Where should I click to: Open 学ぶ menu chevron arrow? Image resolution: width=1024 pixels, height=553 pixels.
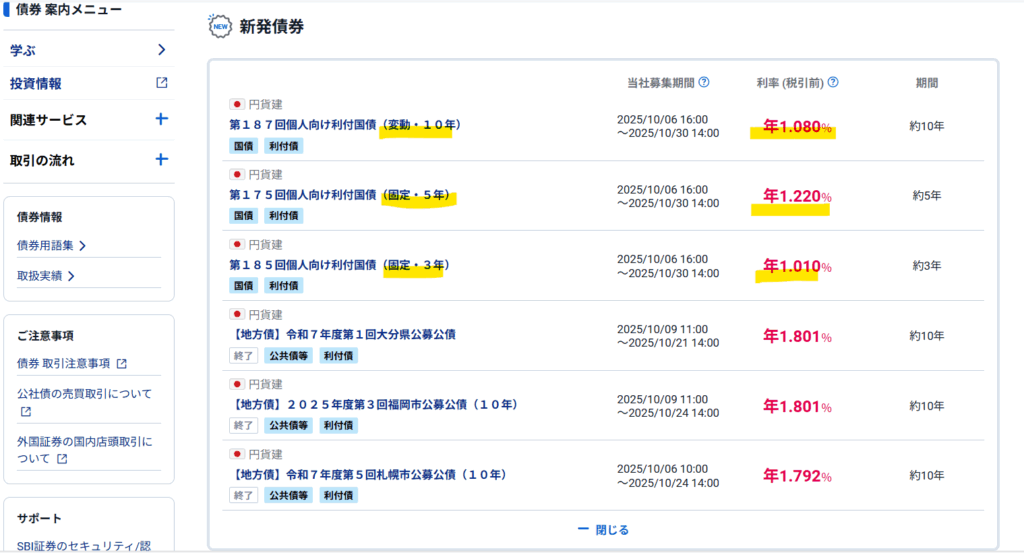point(162,50)
